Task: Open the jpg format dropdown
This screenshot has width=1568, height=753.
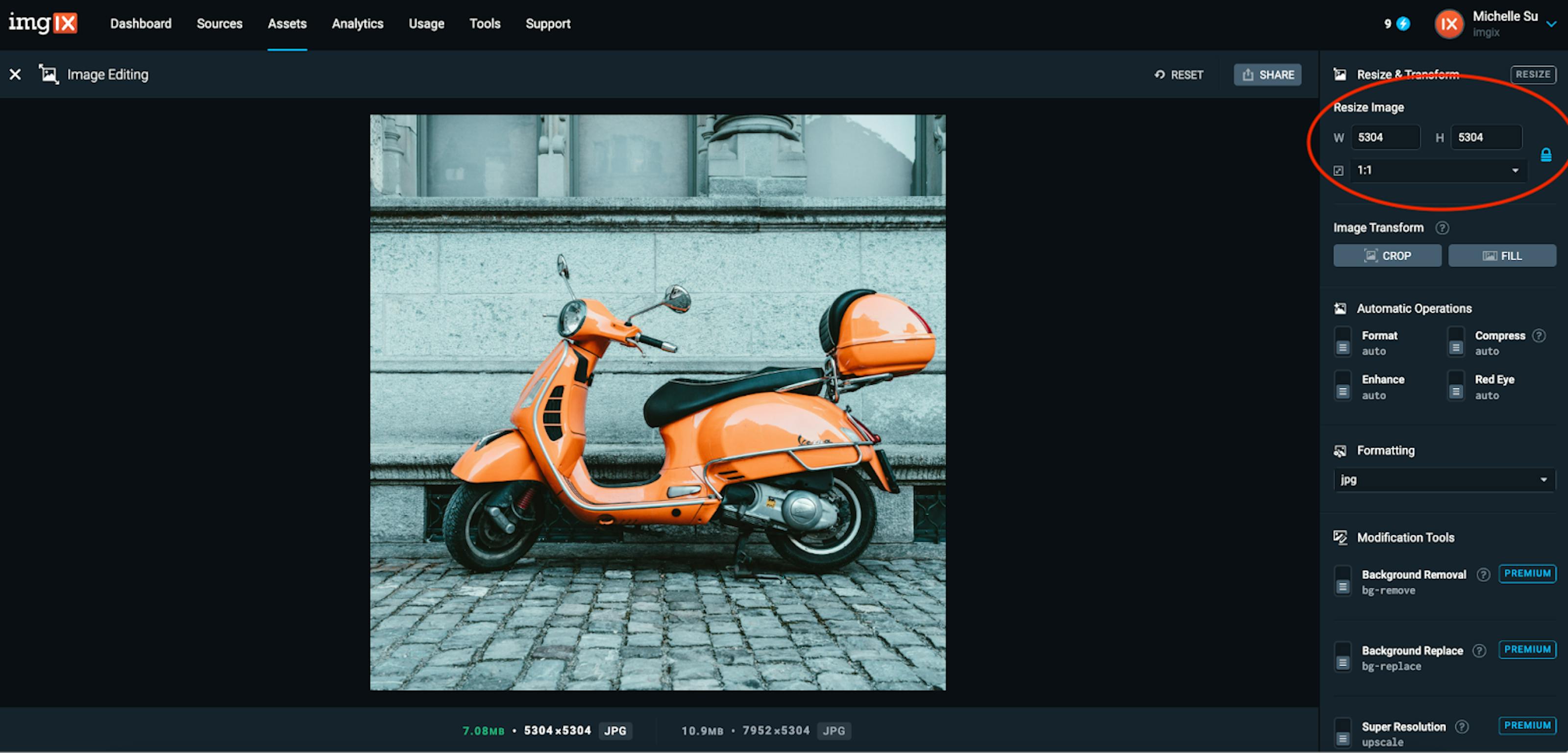Action: [1445, 480]
